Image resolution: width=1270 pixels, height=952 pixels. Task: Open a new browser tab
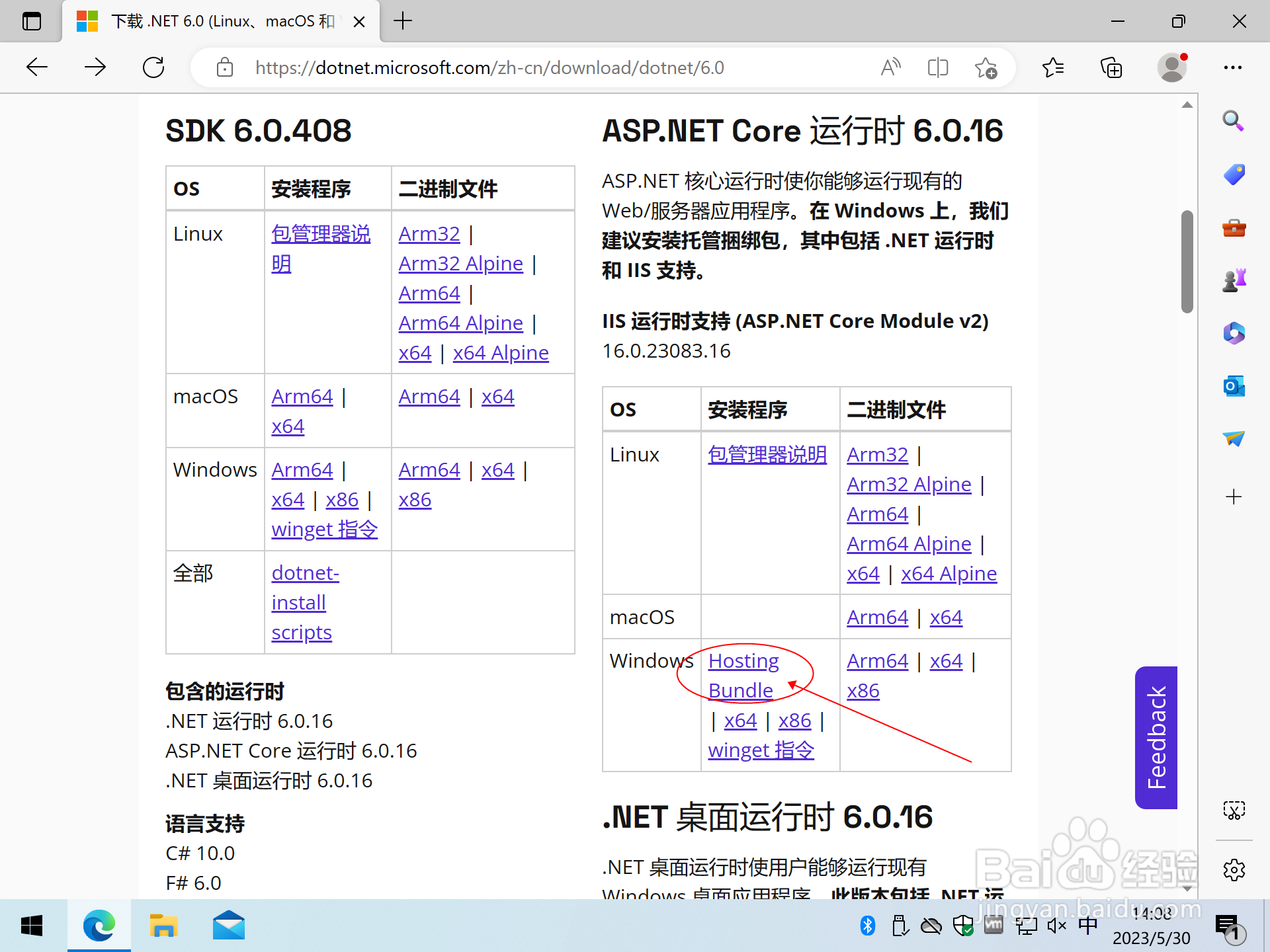tap(402, 21)
